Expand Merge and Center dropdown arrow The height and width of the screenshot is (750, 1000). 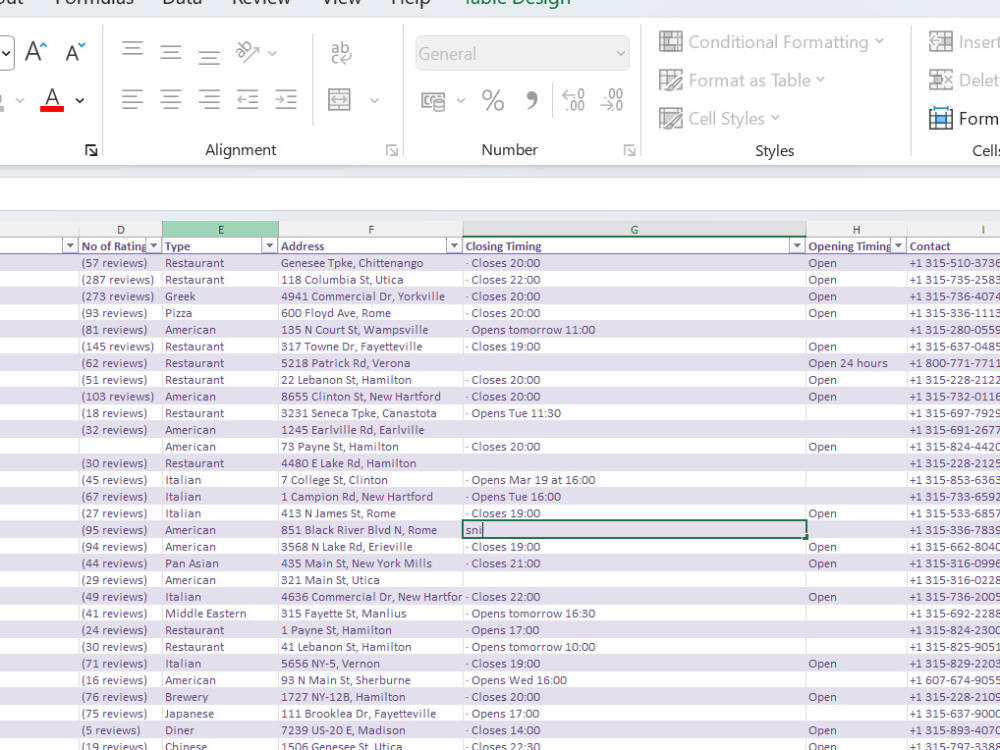(374, 101)
